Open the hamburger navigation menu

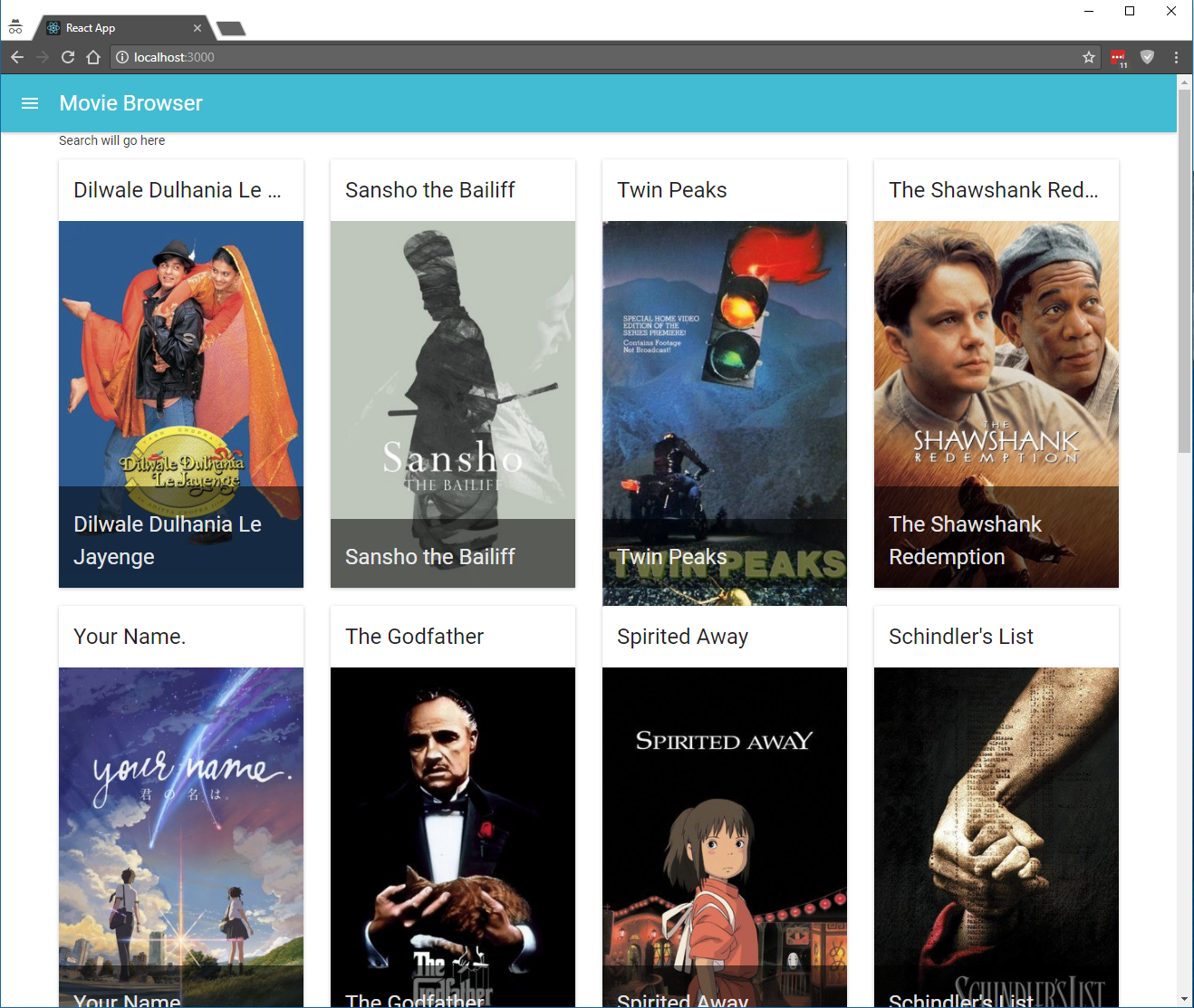(30, 102)
